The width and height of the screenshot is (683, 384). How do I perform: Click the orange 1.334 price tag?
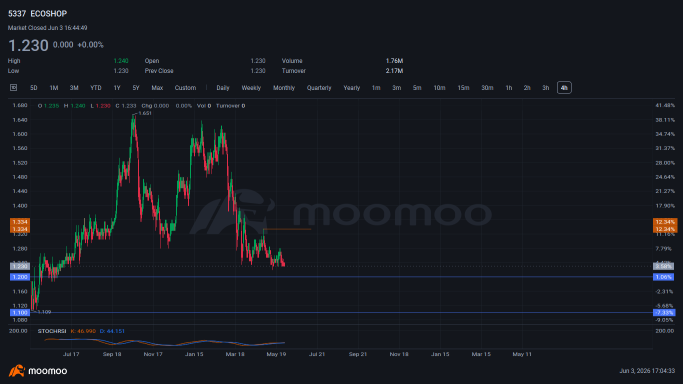20,222
